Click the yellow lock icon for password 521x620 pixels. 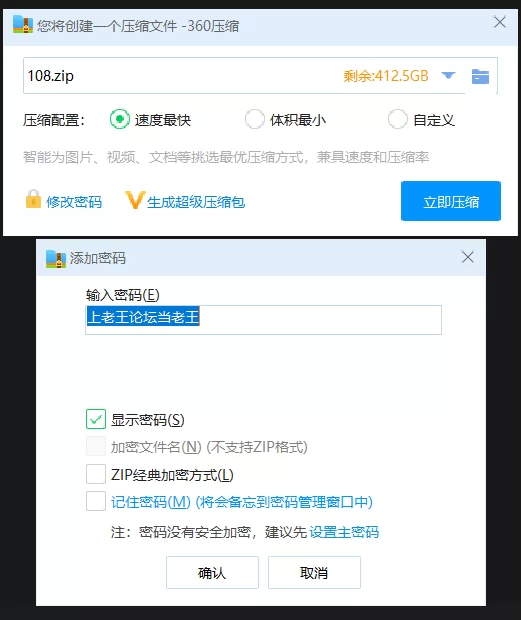[x=33, y=199]
